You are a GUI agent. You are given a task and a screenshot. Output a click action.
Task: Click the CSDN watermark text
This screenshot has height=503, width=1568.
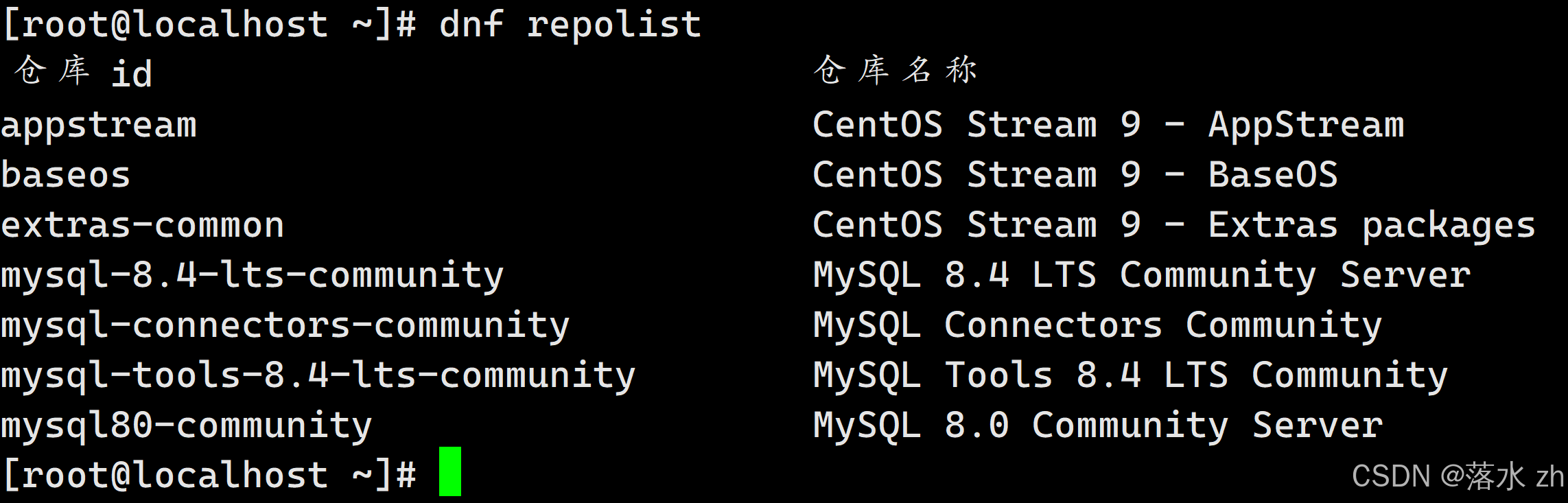(x=1458, y=476)
